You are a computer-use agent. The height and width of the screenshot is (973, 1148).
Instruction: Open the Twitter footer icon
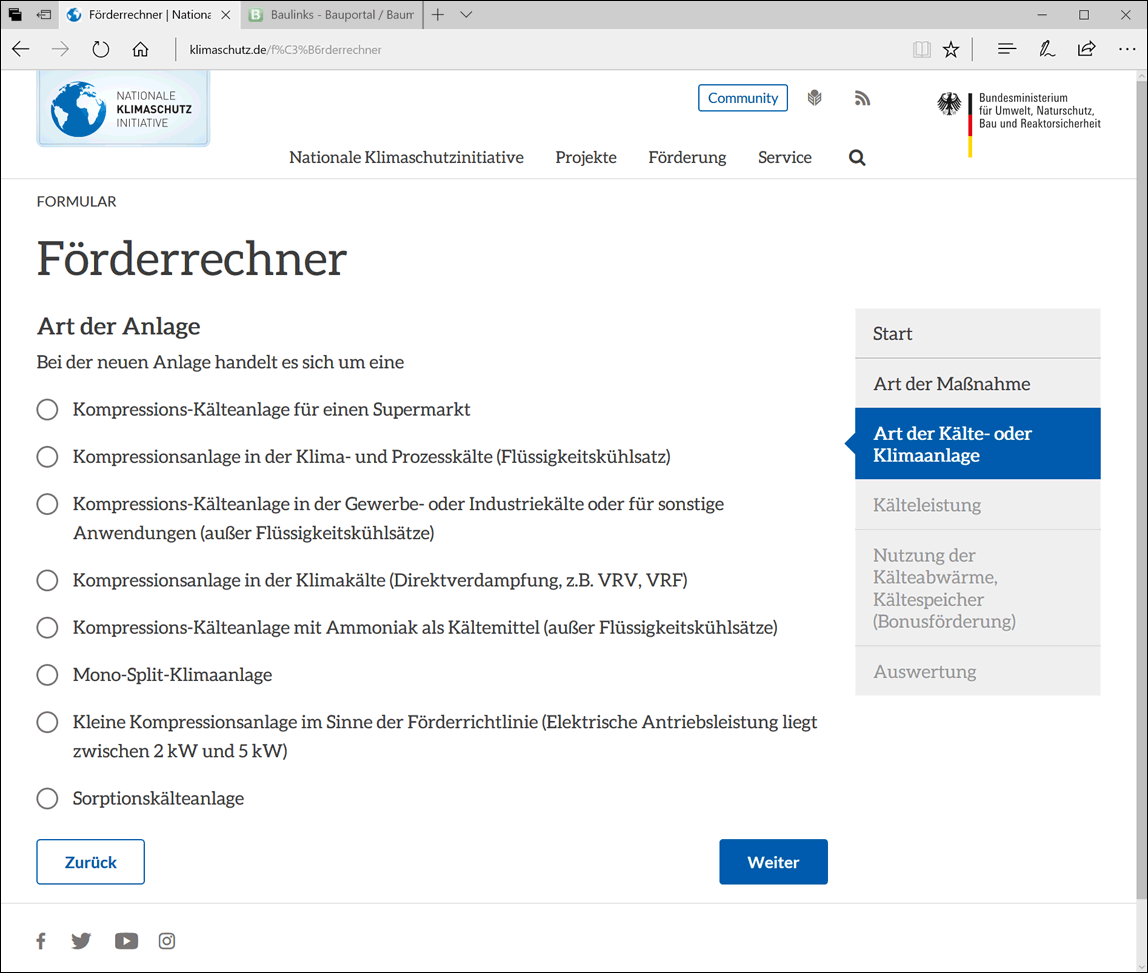pyautogui.click(x=81, y=941)
